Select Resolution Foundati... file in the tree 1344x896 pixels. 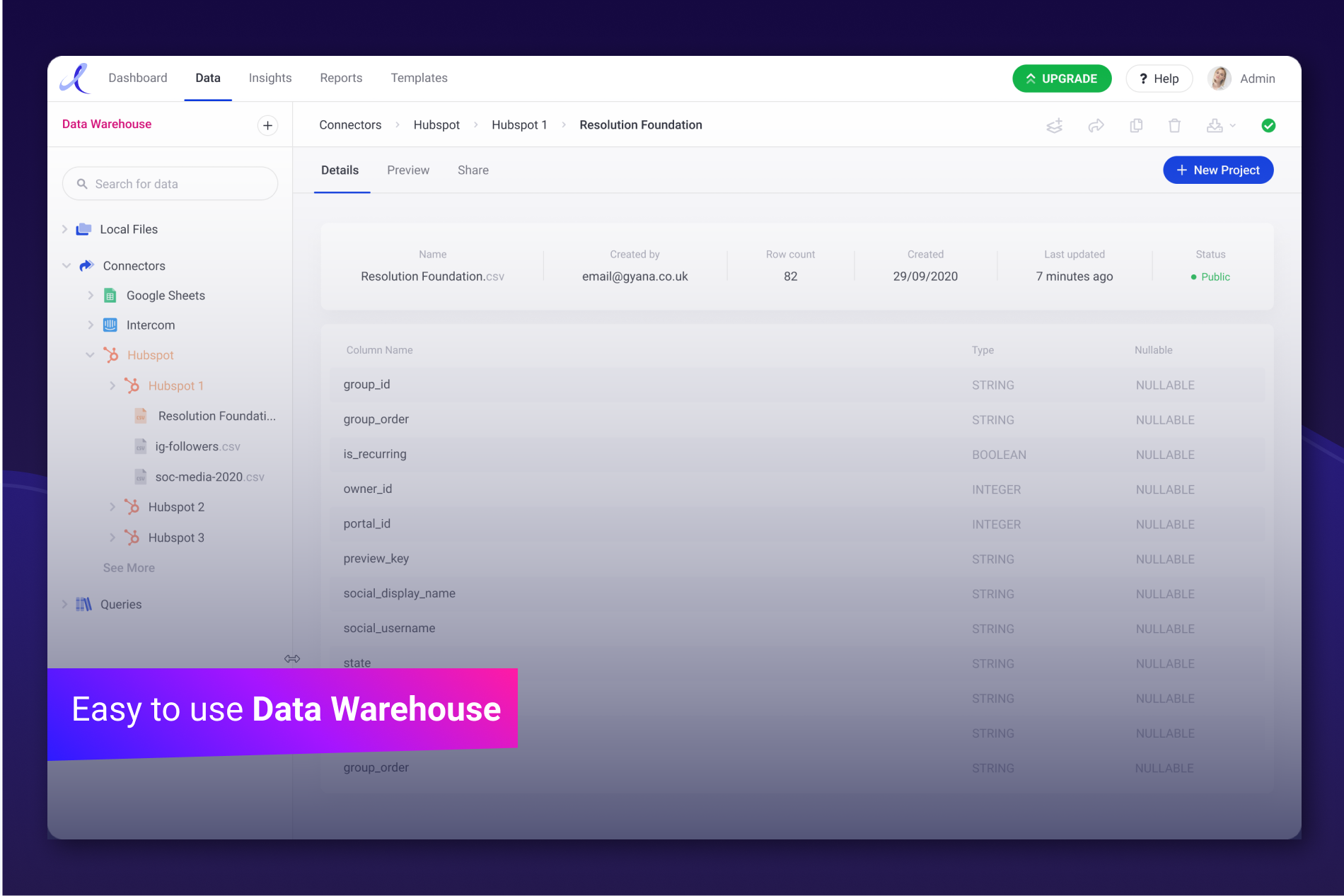tap(217, 416)
